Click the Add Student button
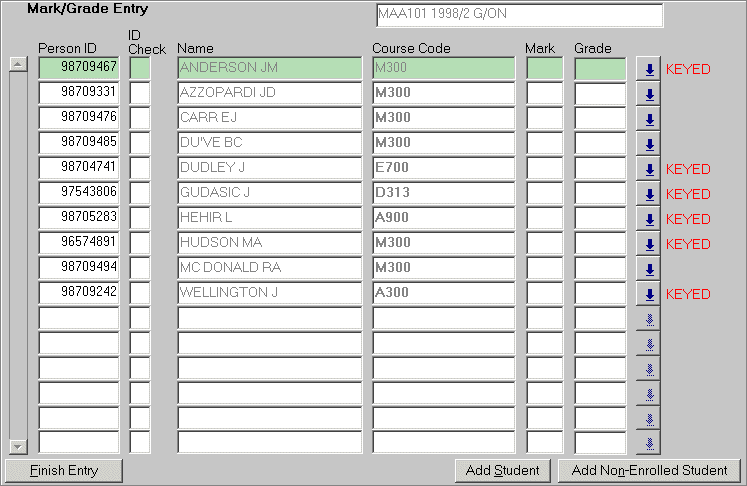 pos(502,470)
